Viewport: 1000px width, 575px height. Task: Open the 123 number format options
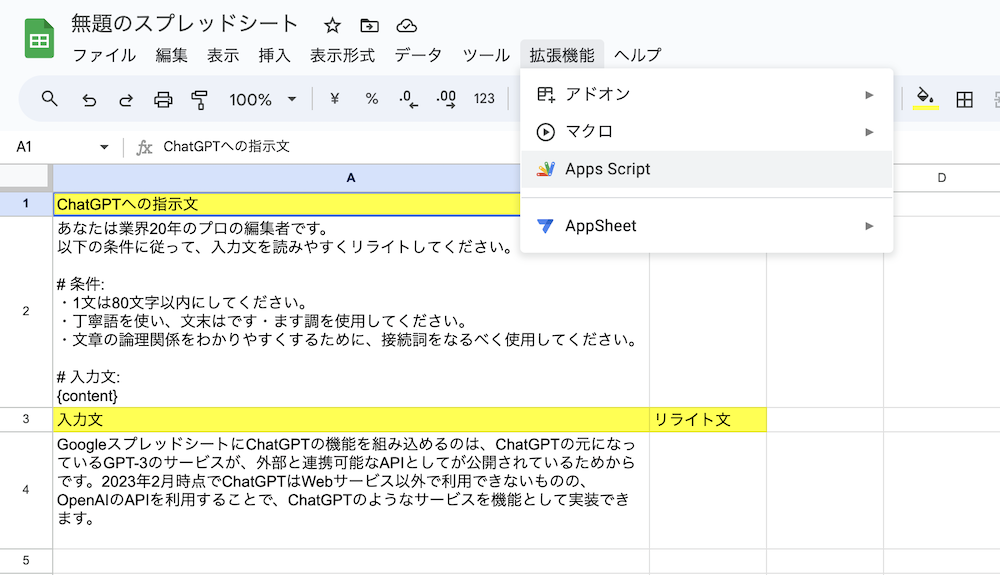click(x=484, y=99)
